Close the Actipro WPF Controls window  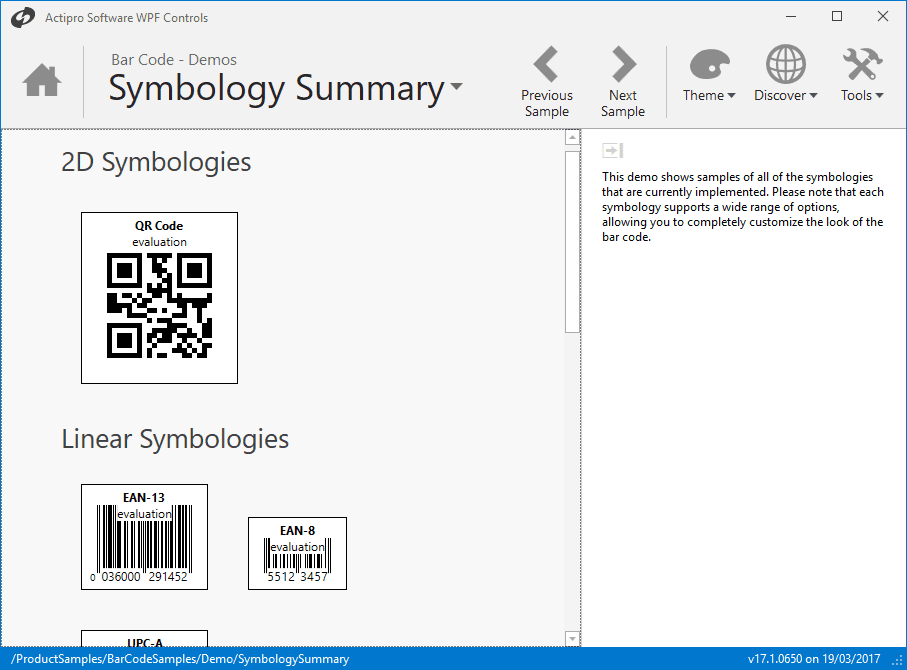(883, 16)
